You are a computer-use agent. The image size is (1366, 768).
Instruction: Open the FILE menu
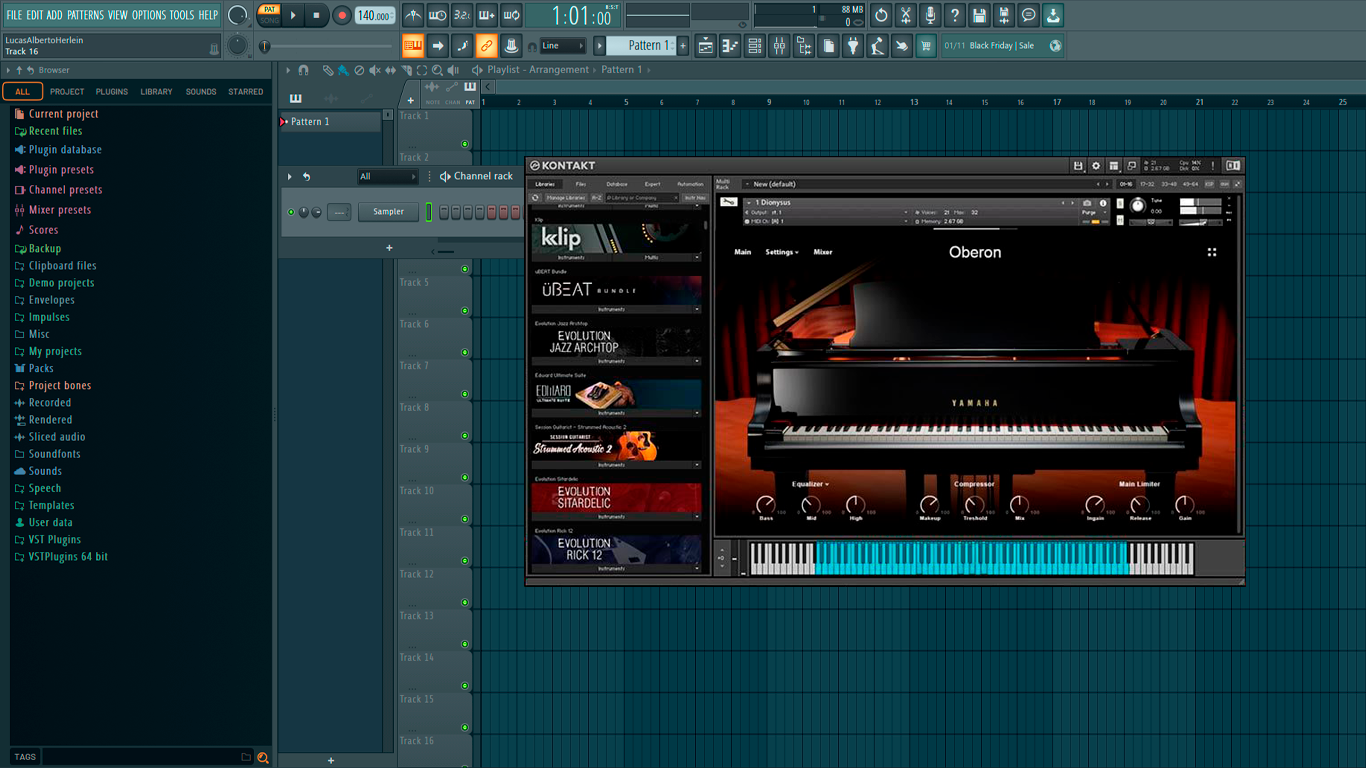pos(14,15)
